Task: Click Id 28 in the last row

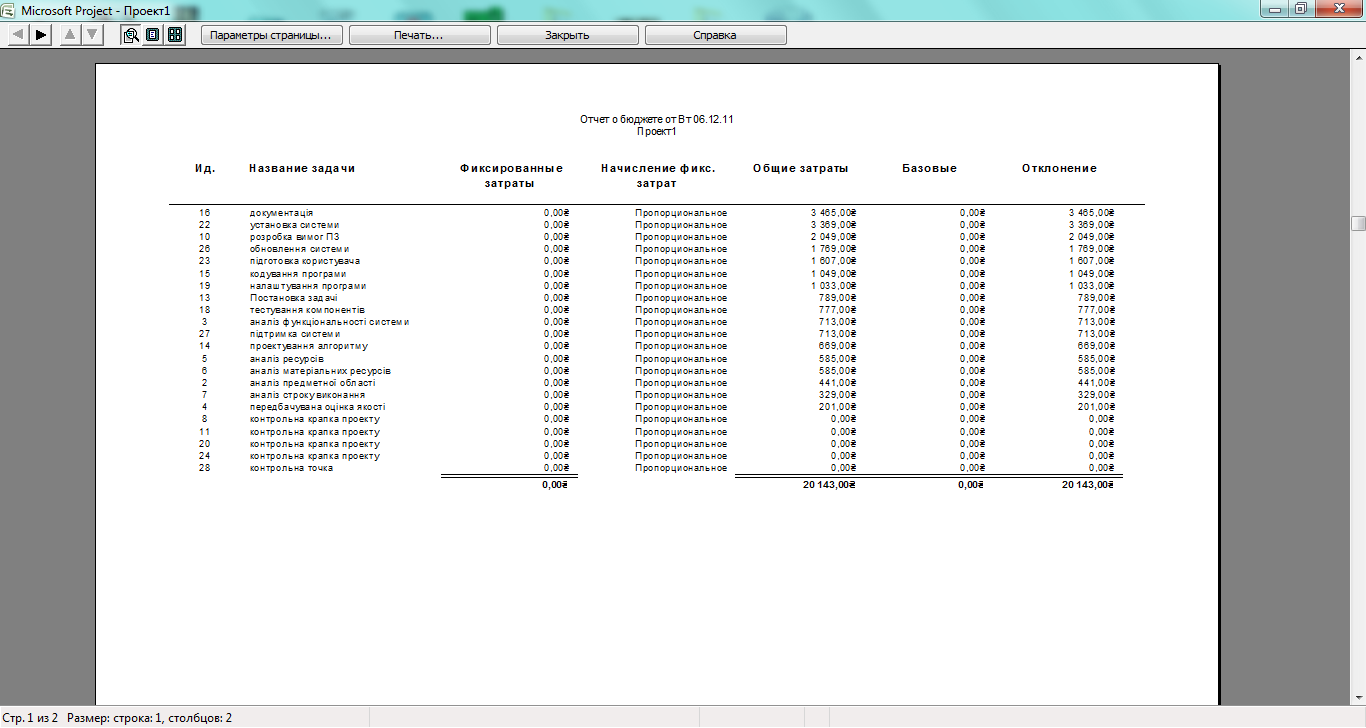Action: point(205,468)
